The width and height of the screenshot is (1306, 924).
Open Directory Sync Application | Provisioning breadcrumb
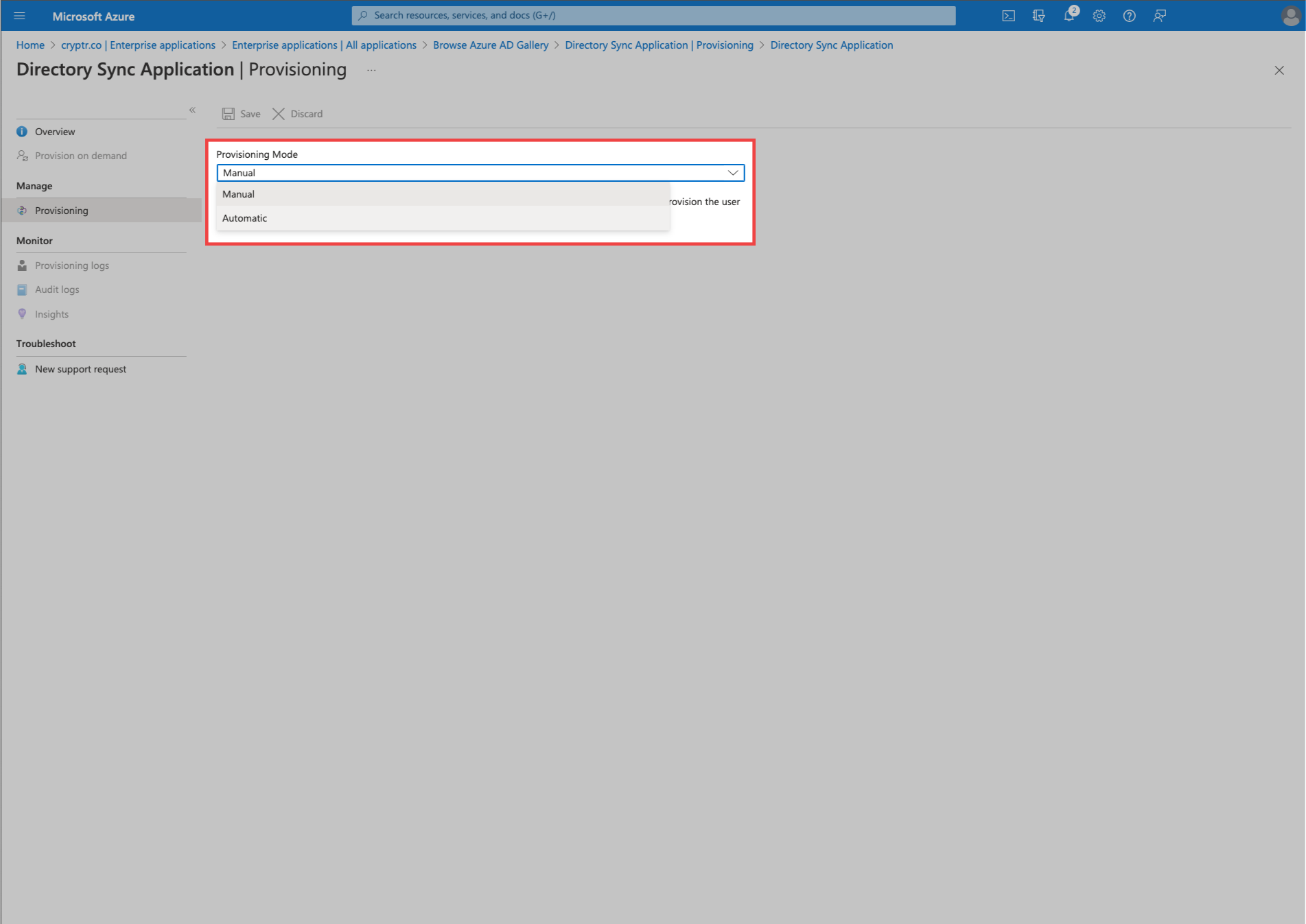pos(659,45)
